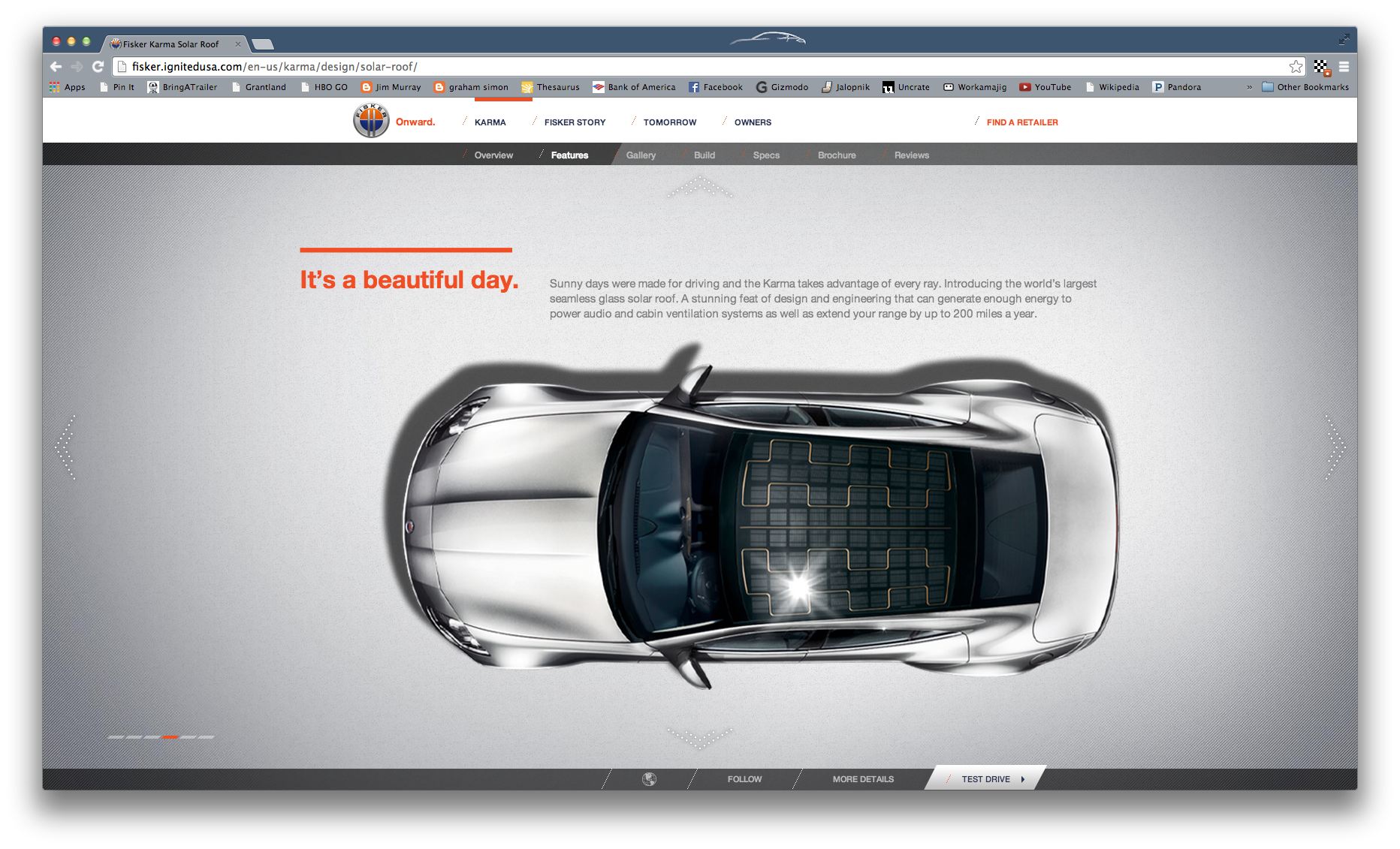The height and width of the screenshot is (849, 1400).
Task: Click the Fisker round logo badge
Action: [371, 121]
